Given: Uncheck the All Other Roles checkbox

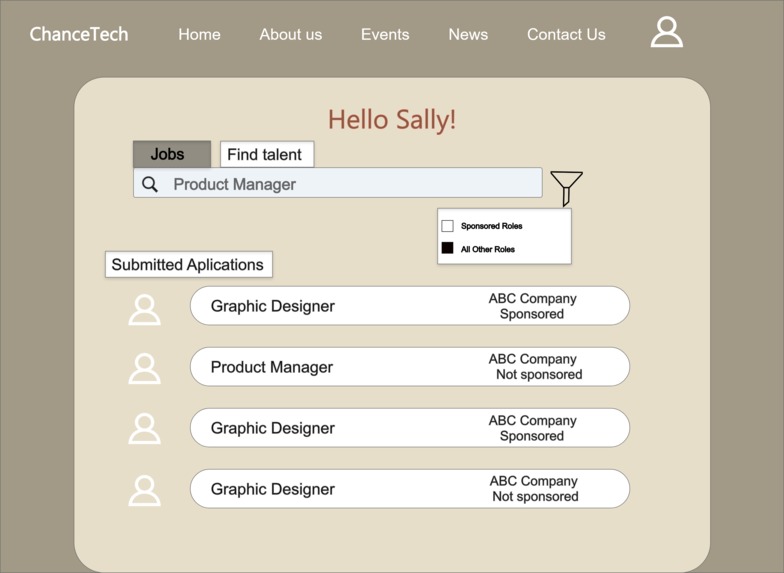Looking at the screenshot, I should (448, 248).
